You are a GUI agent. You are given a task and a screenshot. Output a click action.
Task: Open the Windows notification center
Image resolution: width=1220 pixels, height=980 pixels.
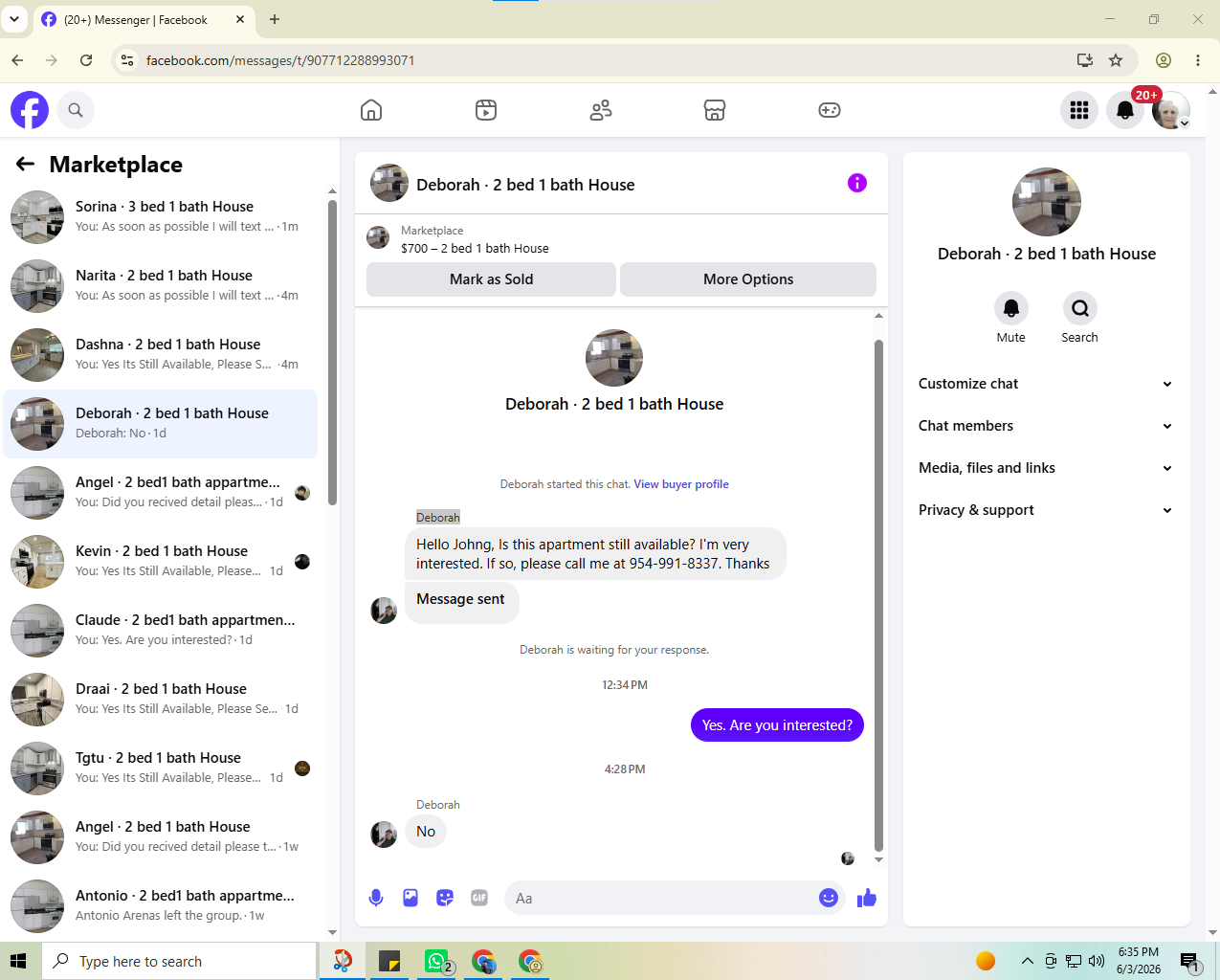click(x=1190, y=962)
